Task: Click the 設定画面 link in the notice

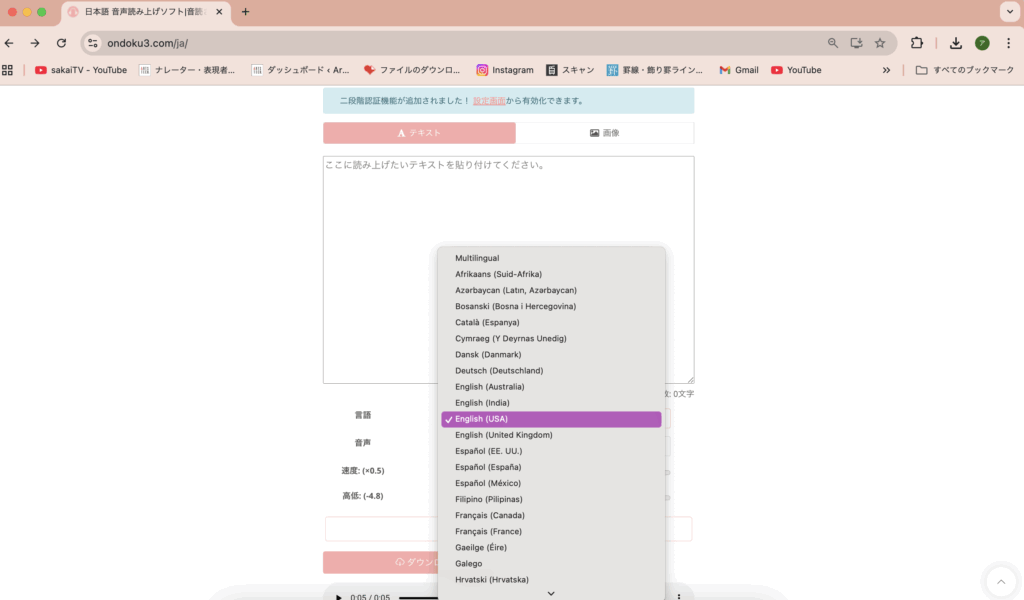Action: coord(489,101)
